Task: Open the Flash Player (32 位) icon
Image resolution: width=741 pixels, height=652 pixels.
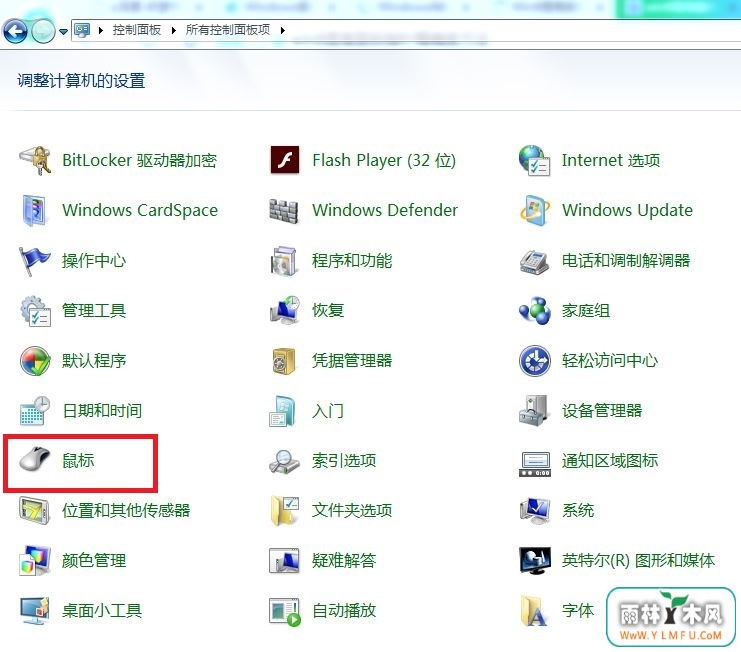Action: 284,160
